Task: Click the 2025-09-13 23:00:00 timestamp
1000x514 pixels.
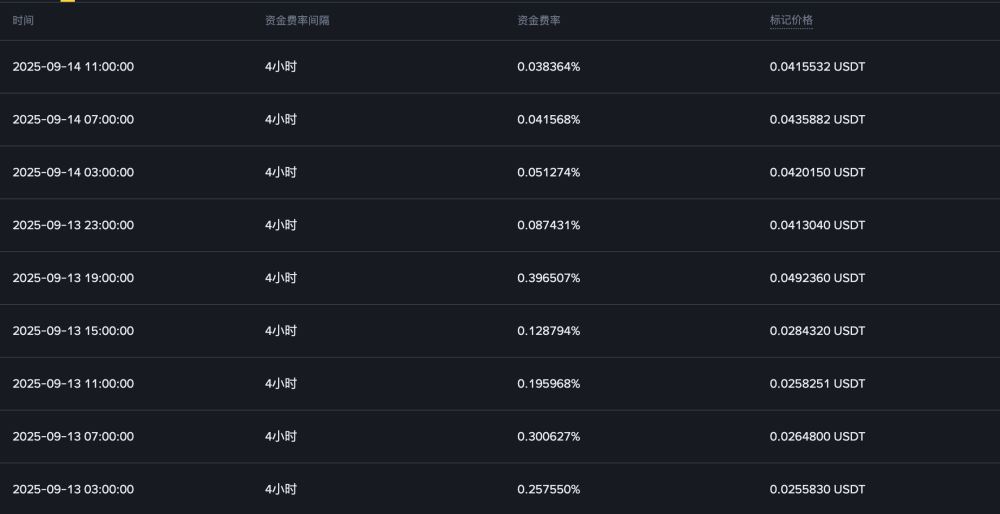Action: (x=73, y=225)
